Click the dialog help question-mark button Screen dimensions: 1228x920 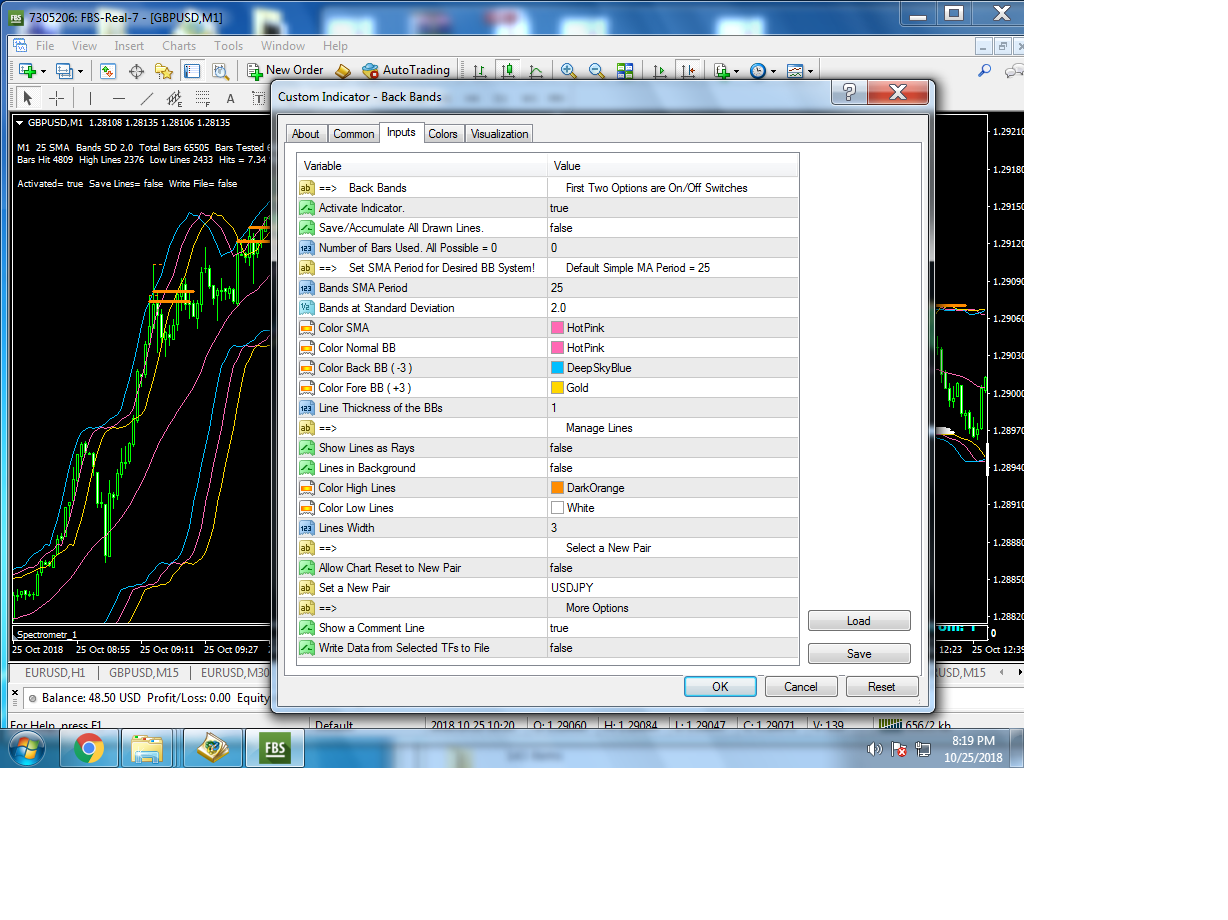coord(849,93)
